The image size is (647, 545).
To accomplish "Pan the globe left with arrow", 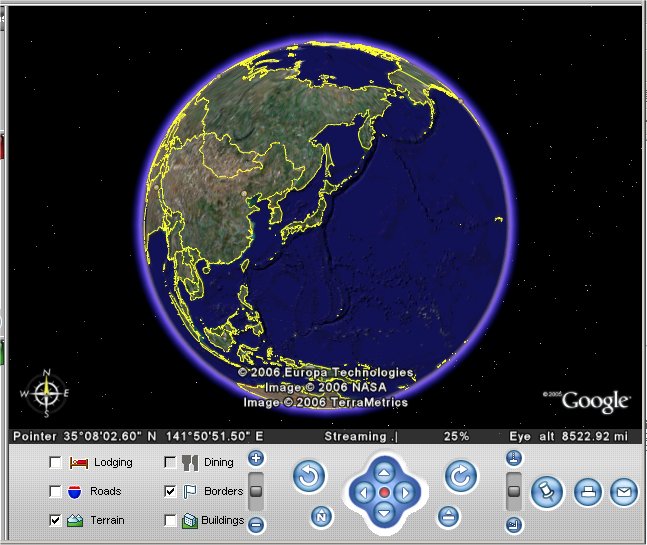I will [x=364, y=493].
